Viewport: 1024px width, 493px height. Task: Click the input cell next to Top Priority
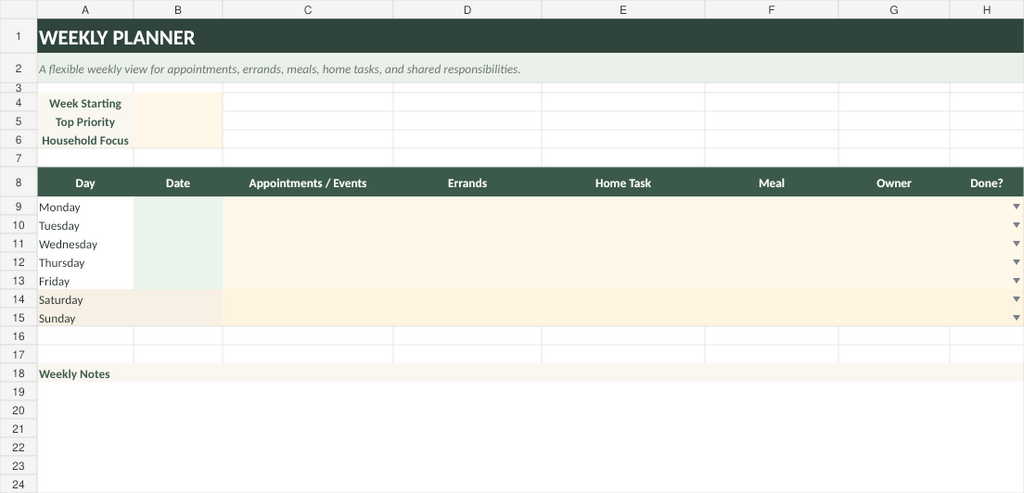[178, 121]
